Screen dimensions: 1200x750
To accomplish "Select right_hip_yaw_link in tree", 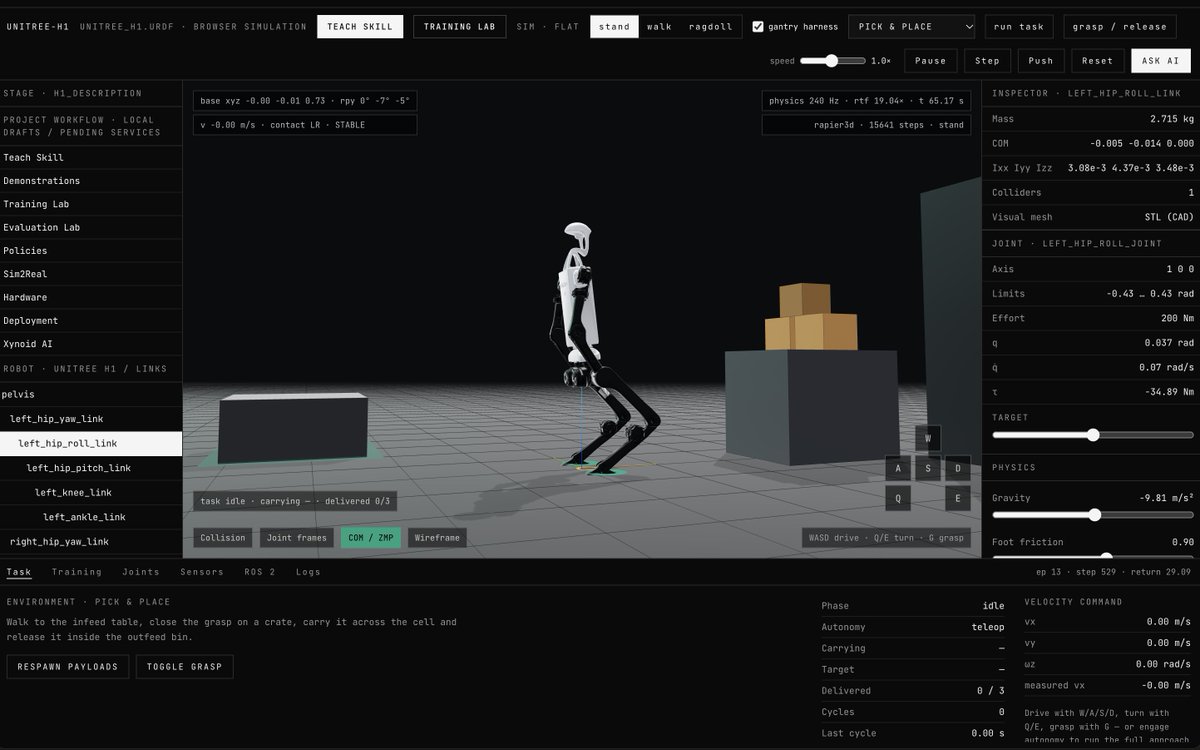I will pyautogui.click(x=91, y=541).
